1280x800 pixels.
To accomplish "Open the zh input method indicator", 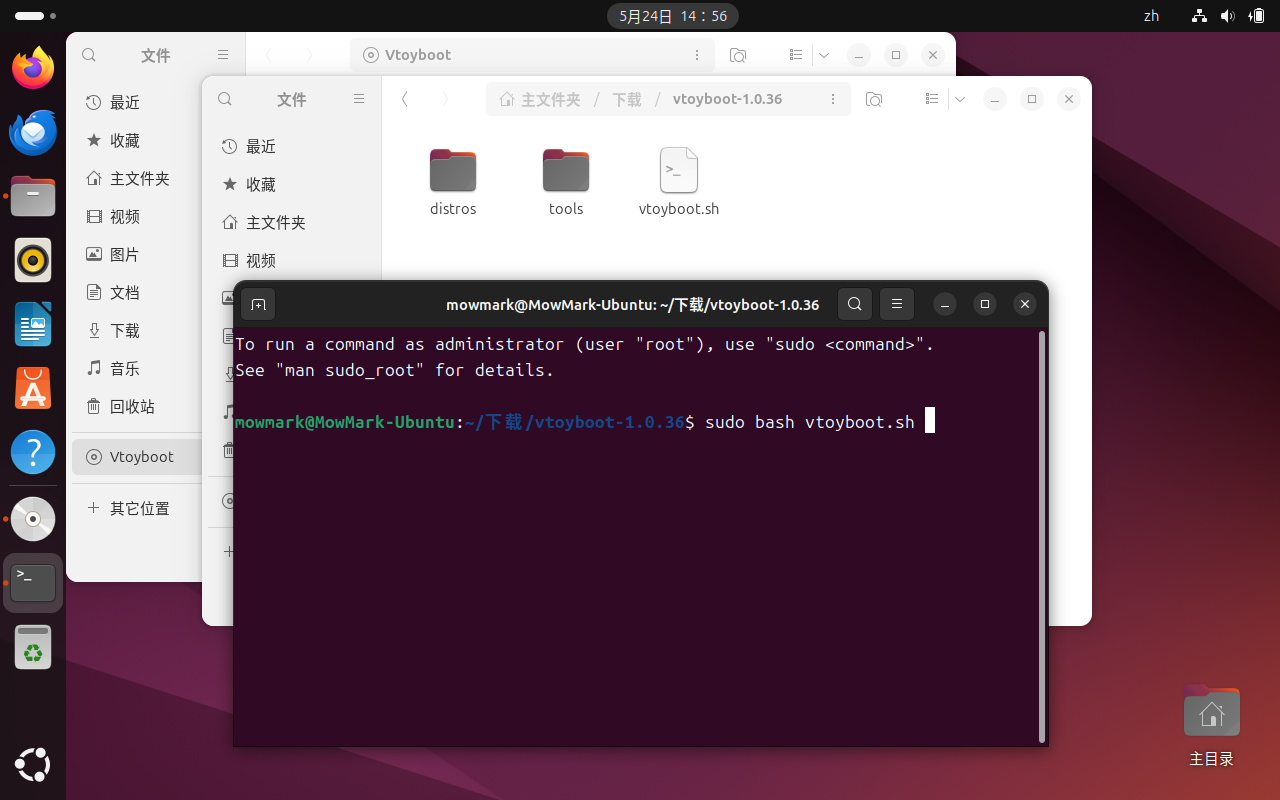I will [1151, 16].
